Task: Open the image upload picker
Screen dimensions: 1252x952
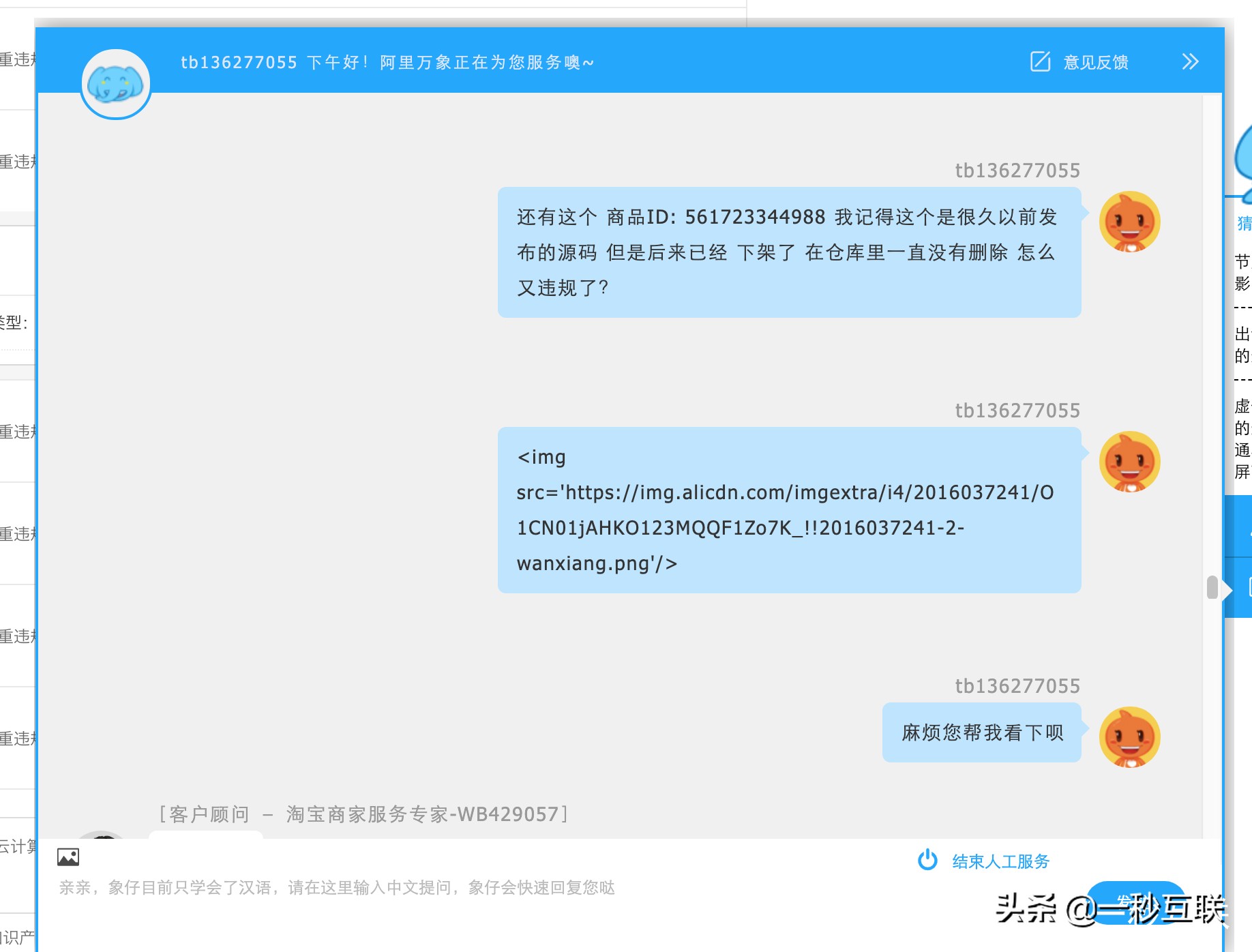Action: [68, 857]
